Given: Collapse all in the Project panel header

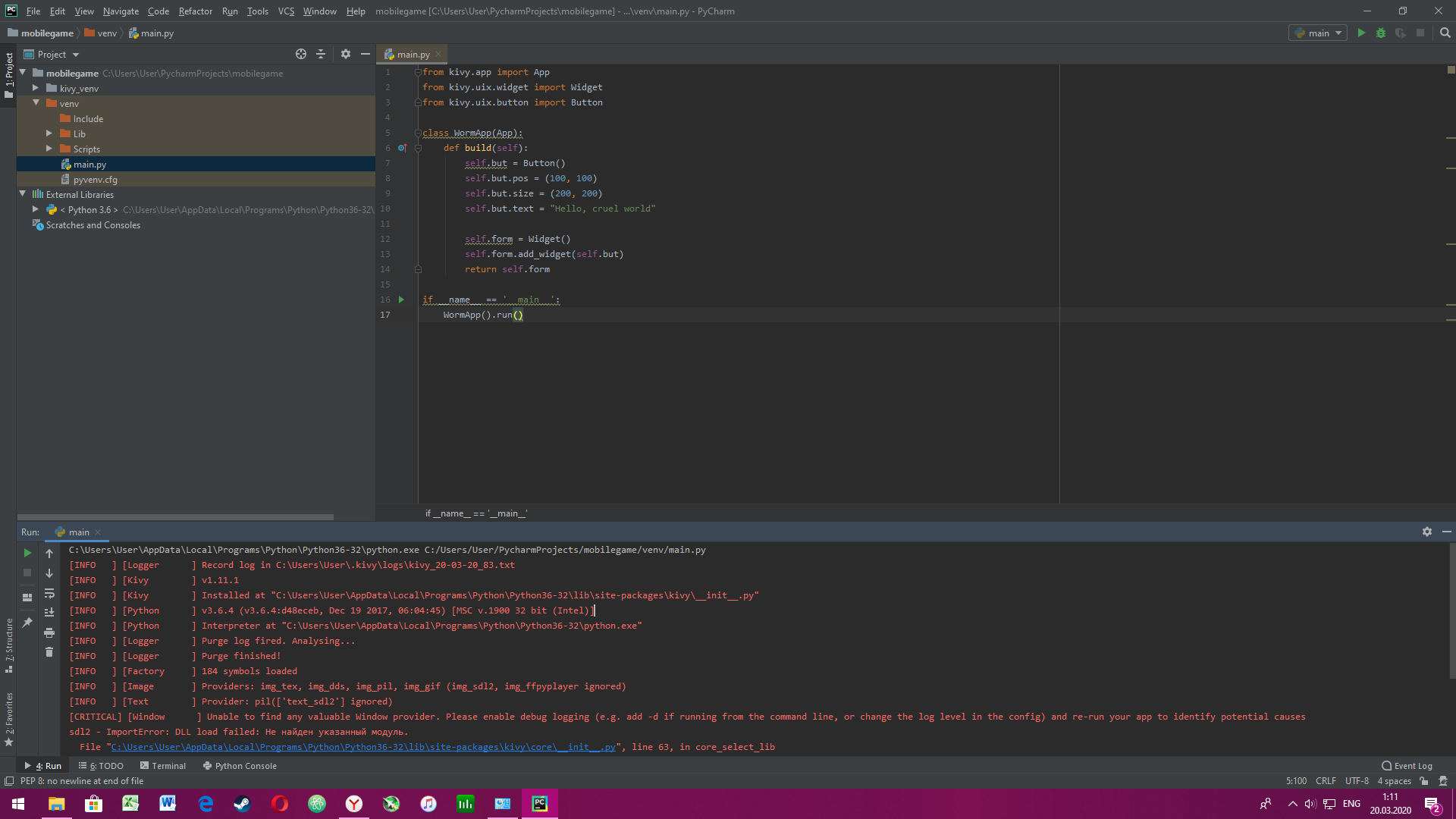Looking at the screenshot, I should (x=321, y=54).
